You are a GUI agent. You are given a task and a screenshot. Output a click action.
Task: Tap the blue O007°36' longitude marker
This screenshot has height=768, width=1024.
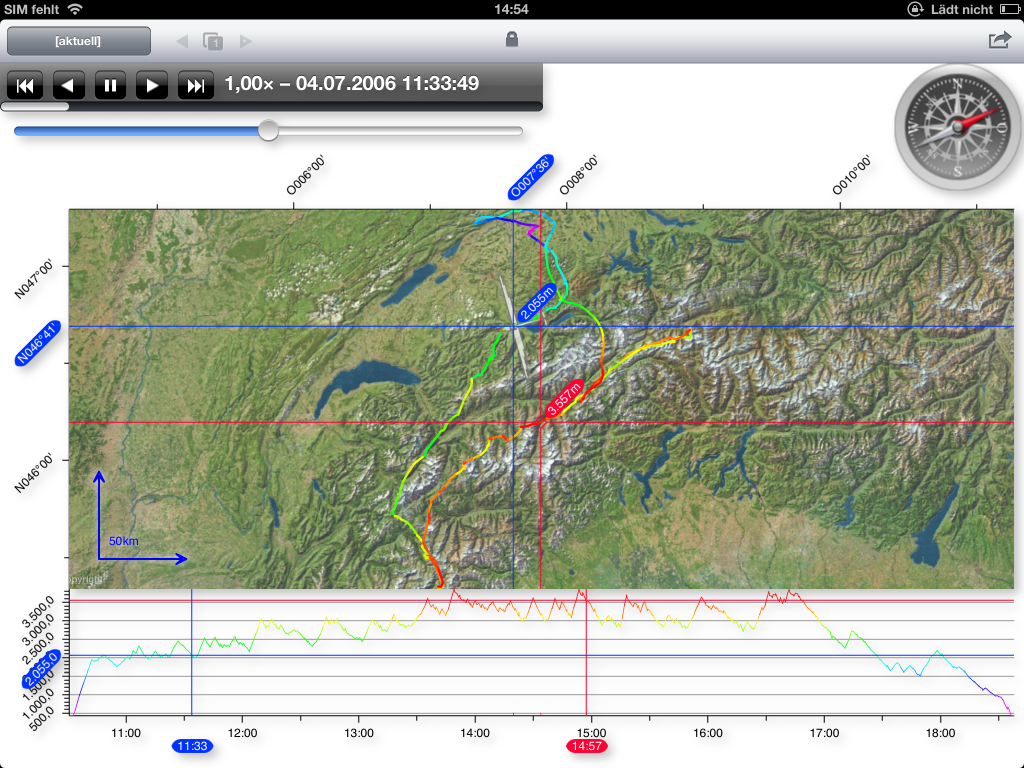pyautogui.click(x=531, y=176)
